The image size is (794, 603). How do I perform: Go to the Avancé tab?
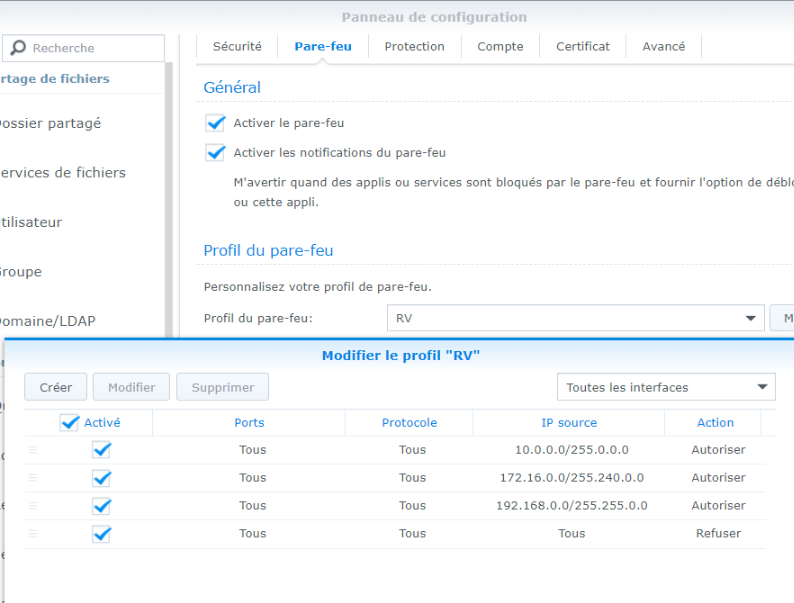[x=663, y=46]
